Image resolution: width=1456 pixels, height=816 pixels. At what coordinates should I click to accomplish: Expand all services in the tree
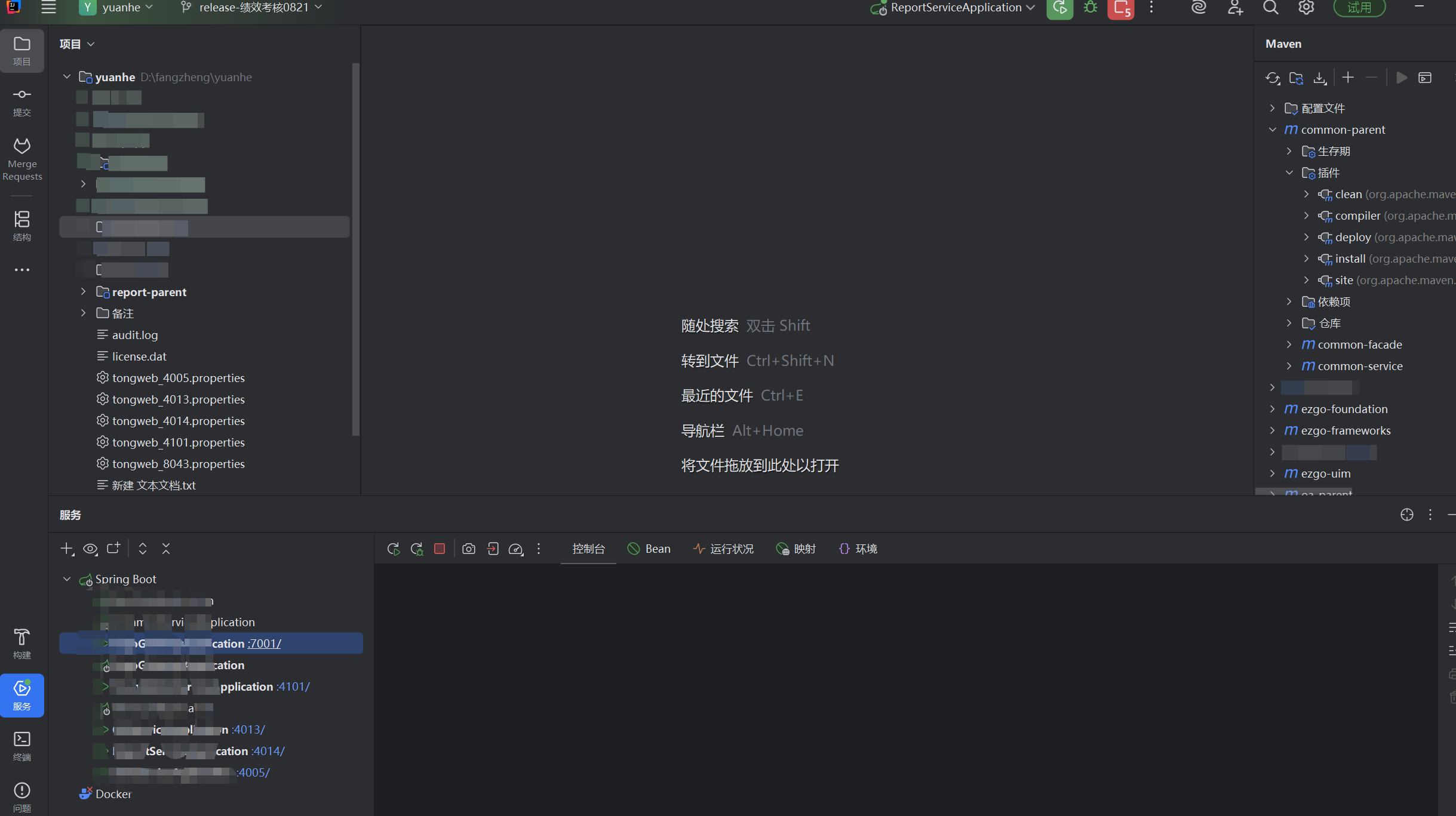tap(143, 549)
